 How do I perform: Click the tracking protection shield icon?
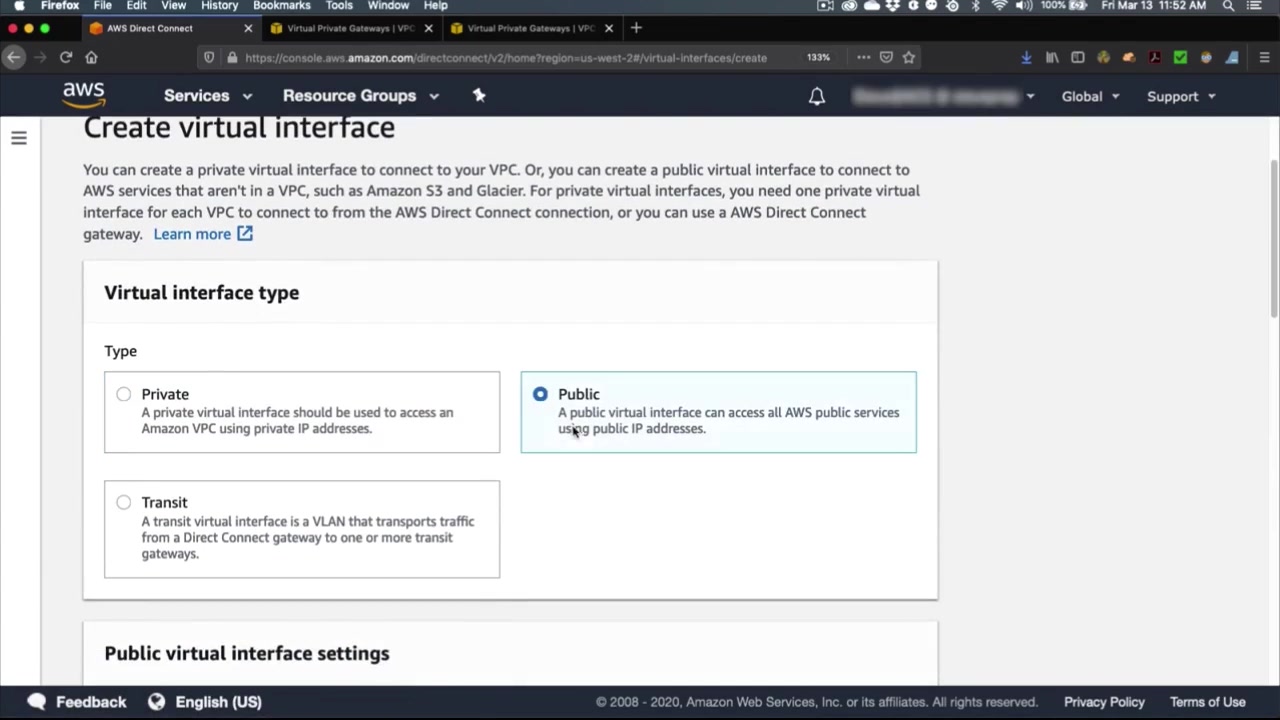[209, 57]
